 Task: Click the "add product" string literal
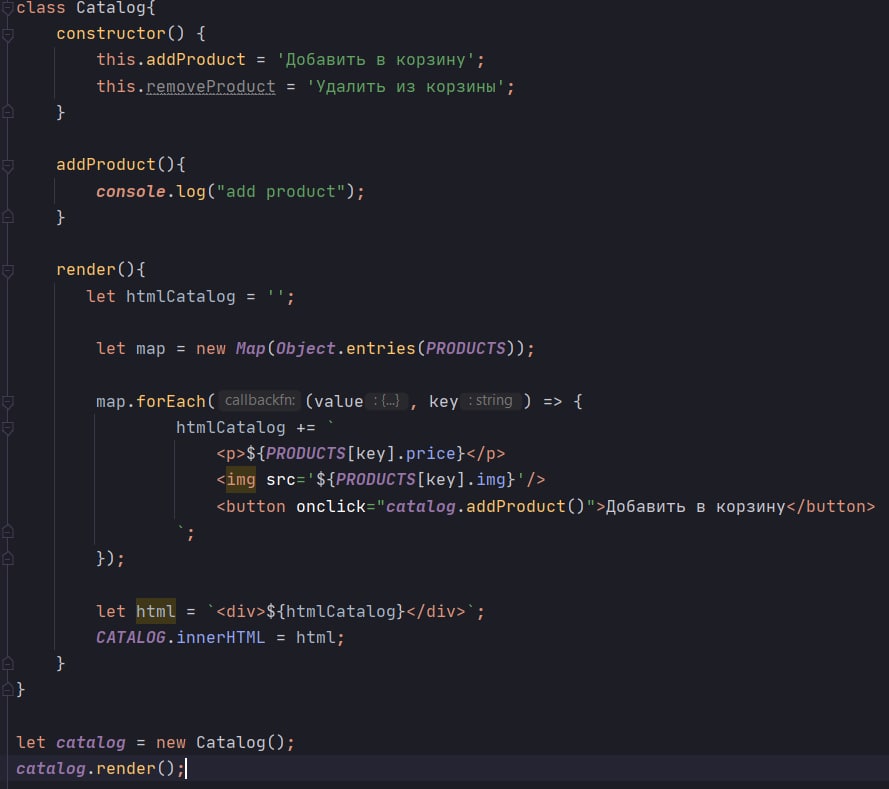click(x=281, y=192)
